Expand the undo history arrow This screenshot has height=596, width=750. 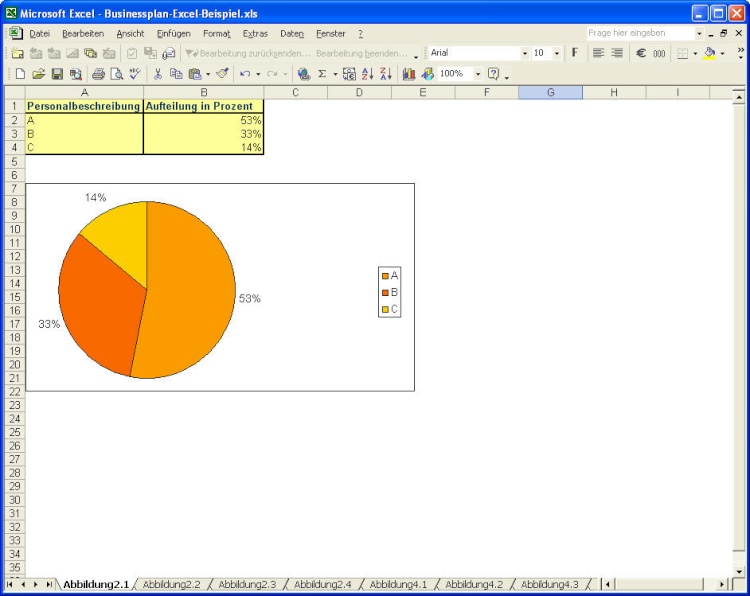[258, 74]
